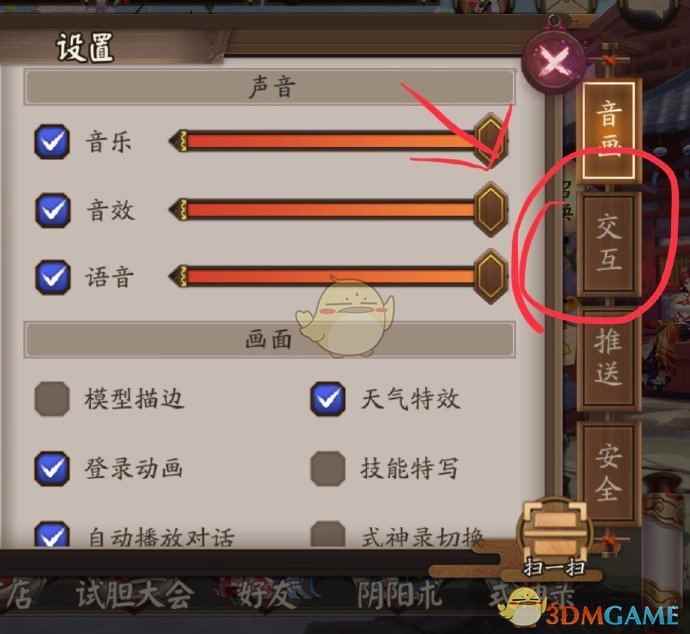The height and width of the screenshot is (634, 690).
Task: Click the 音乐 volume slider handle
Action: (491, 141)
